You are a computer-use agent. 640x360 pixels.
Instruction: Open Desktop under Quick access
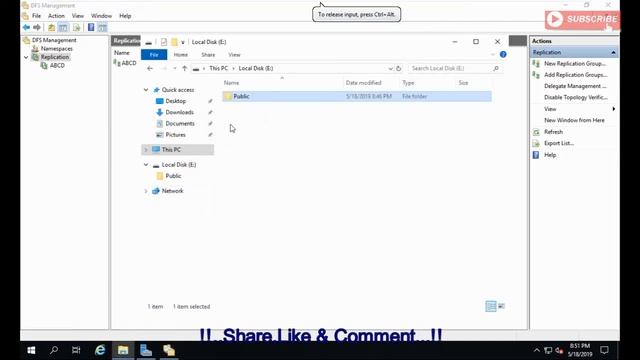pyautogui.click(x=176, y=101)
